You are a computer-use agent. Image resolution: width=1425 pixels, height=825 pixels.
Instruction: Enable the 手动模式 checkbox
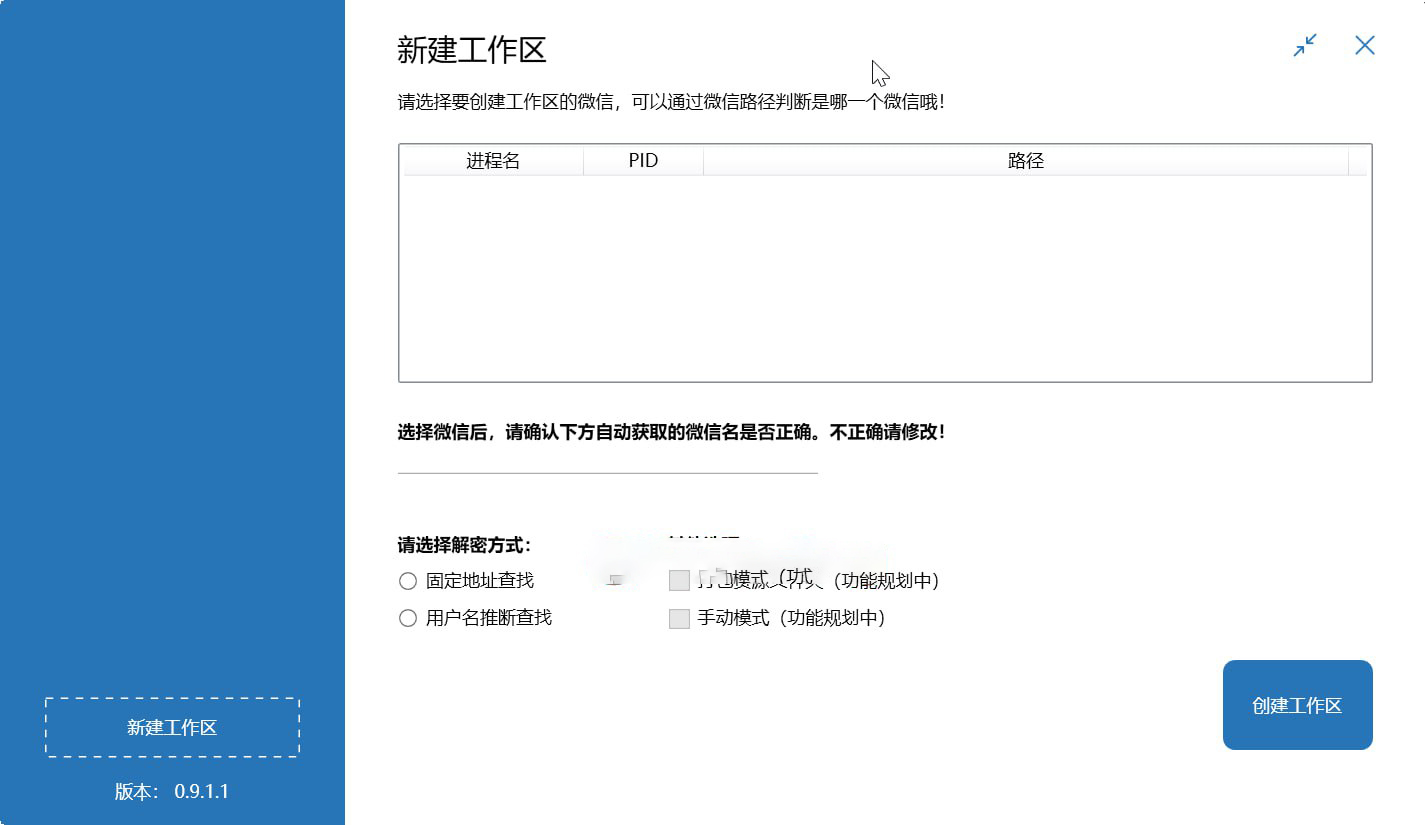point(679,618)
